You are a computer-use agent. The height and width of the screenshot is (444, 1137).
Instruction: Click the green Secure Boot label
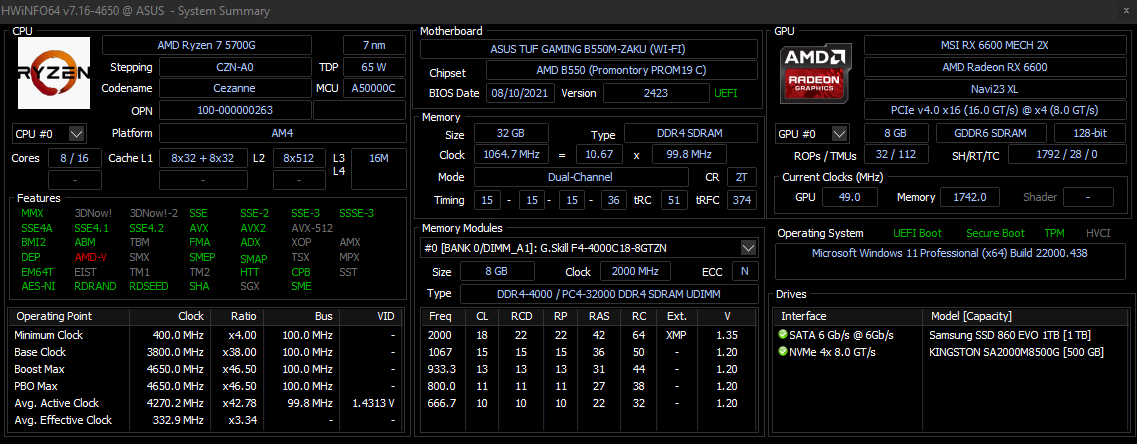[x=995, y=233]
